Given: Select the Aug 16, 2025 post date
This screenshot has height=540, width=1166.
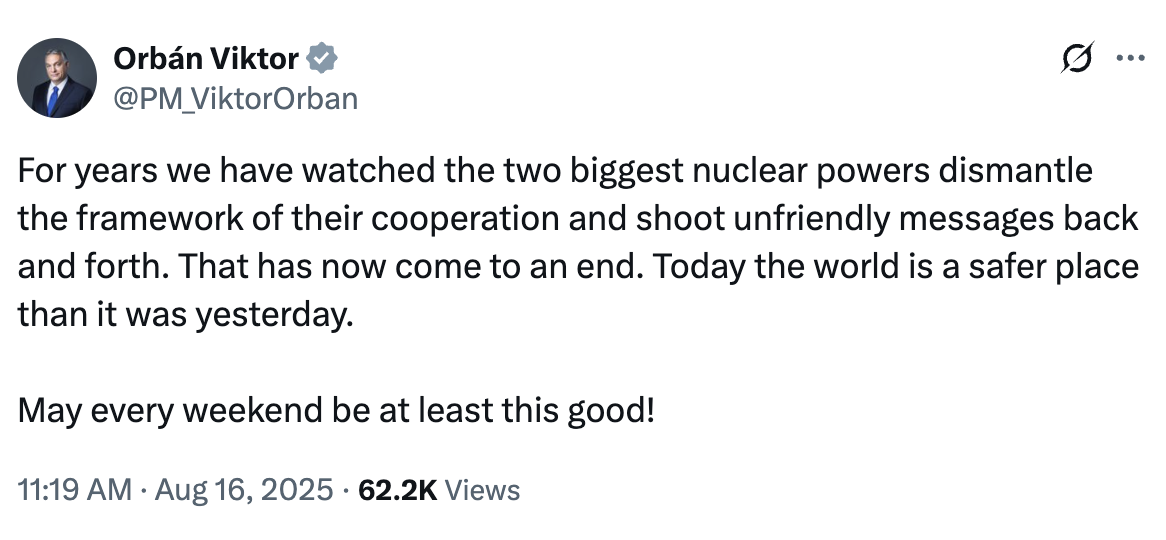Looking at the screenshot, I should point(245,490).
